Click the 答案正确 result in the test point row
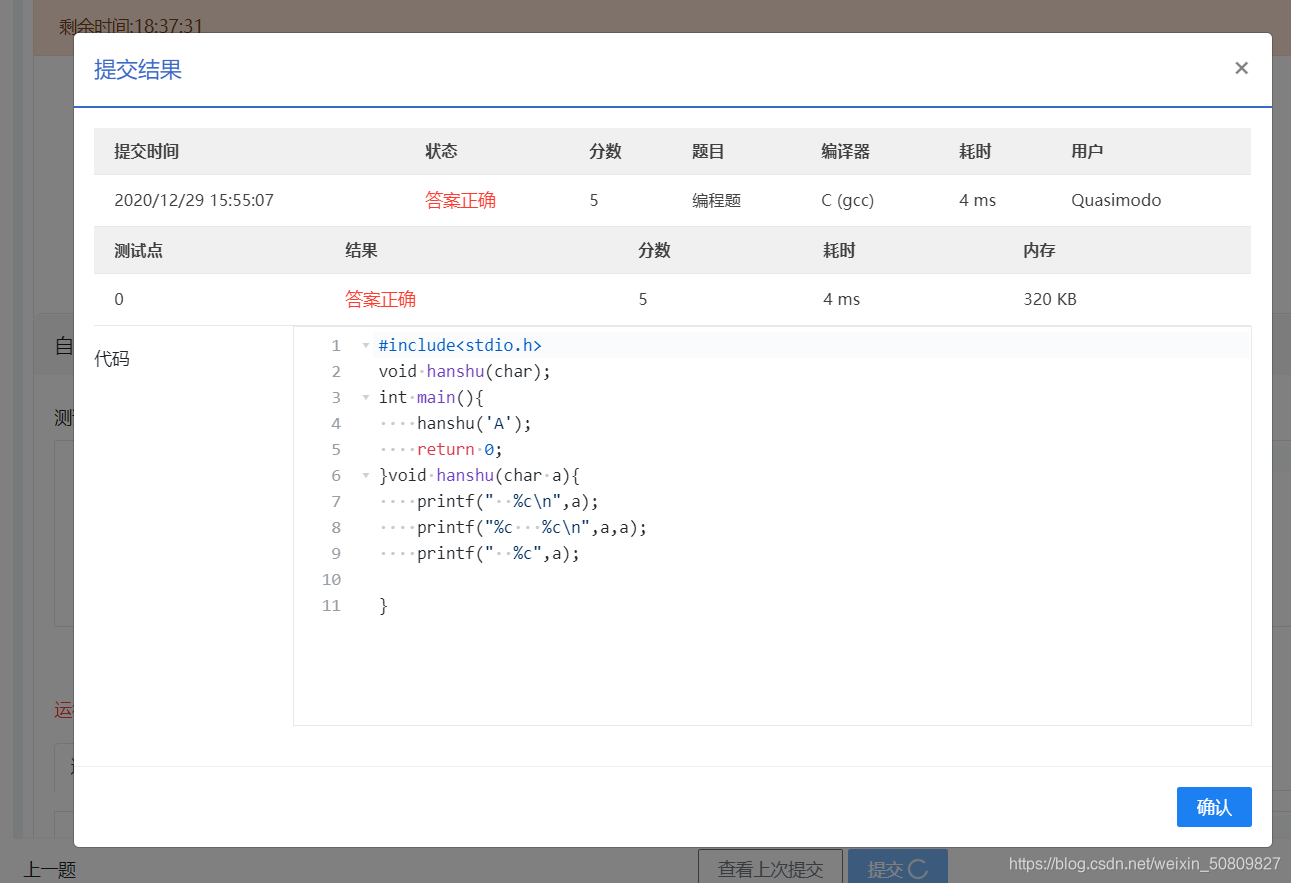This screenshot has height=883, width=1291. pyautogui.click(x=380, y=299)
